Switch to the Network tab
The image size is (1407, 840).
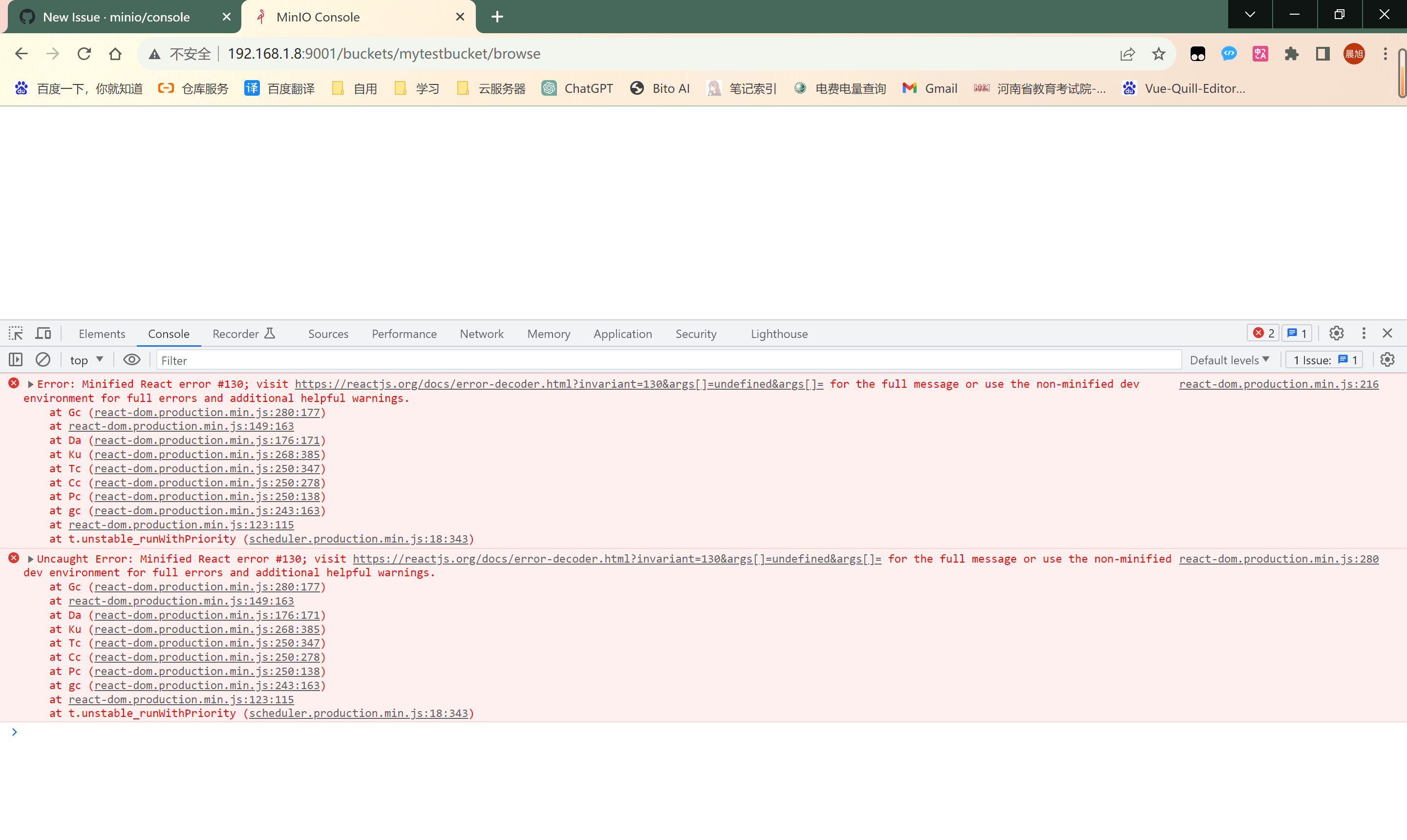(481, 334)
